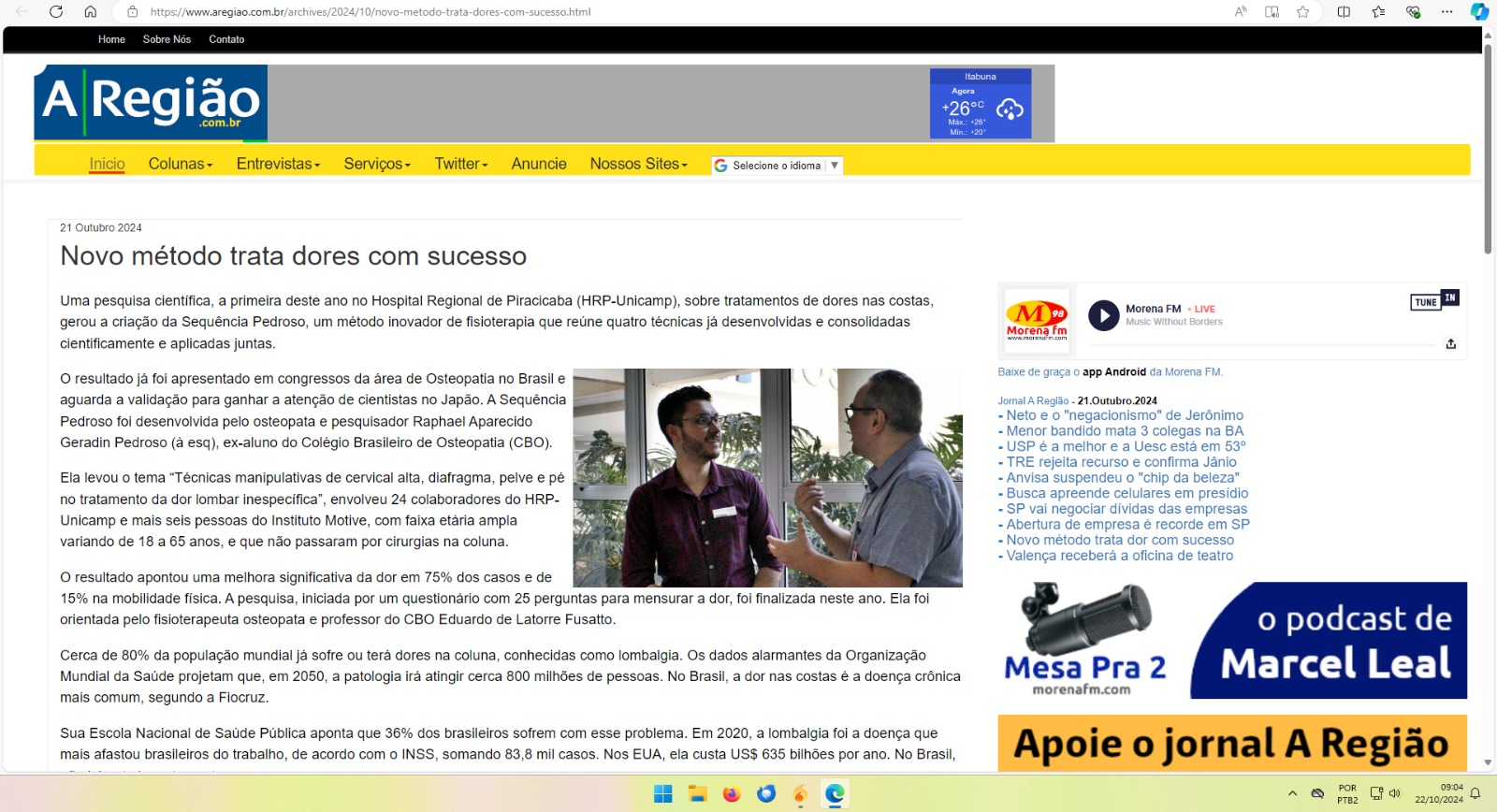Open the TuneIn logo link
1497x812 pixels.
(x=1434, y=300)
